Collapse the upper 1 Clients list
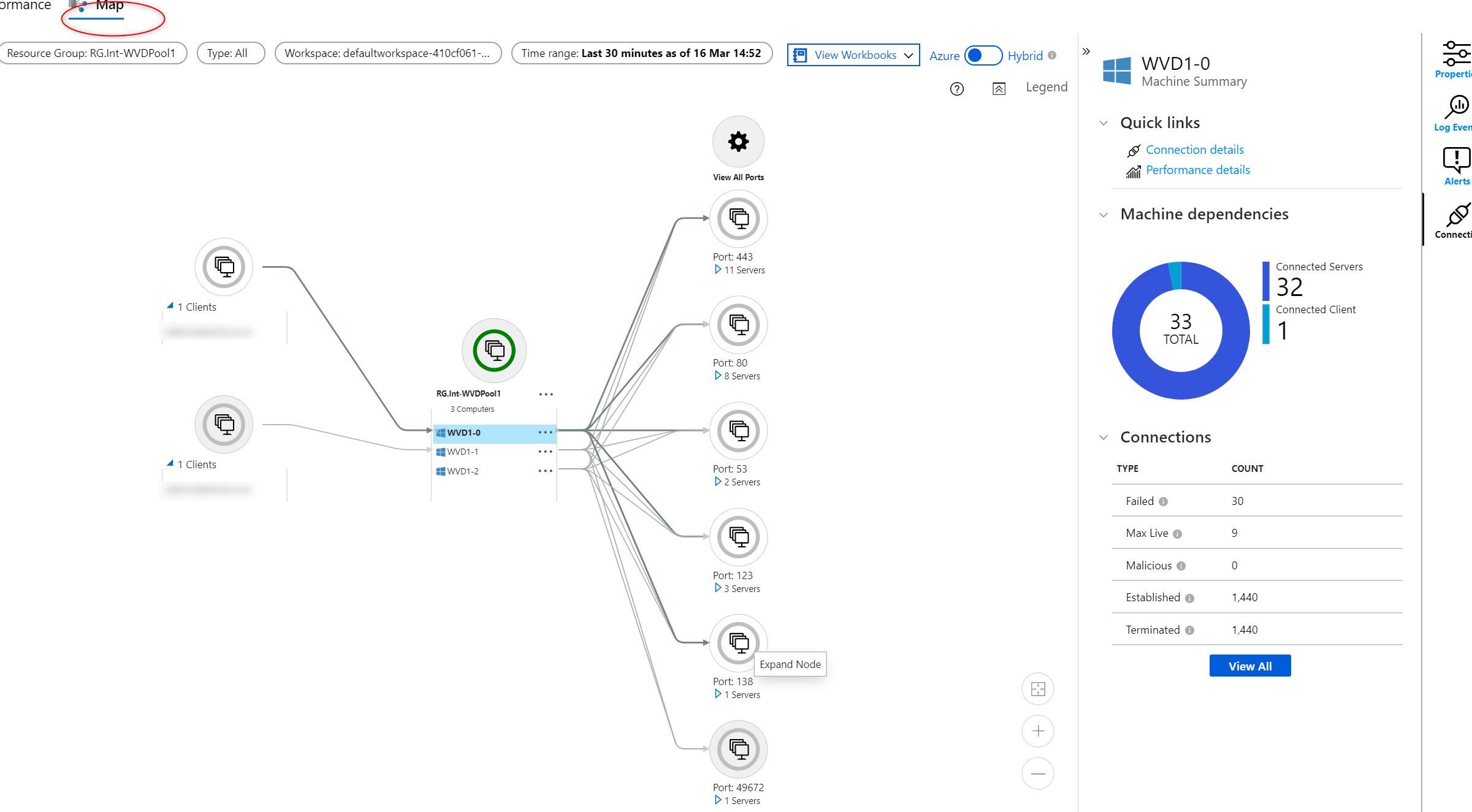The height and width of the screenshot is (812, 1472). coord(170,305)
